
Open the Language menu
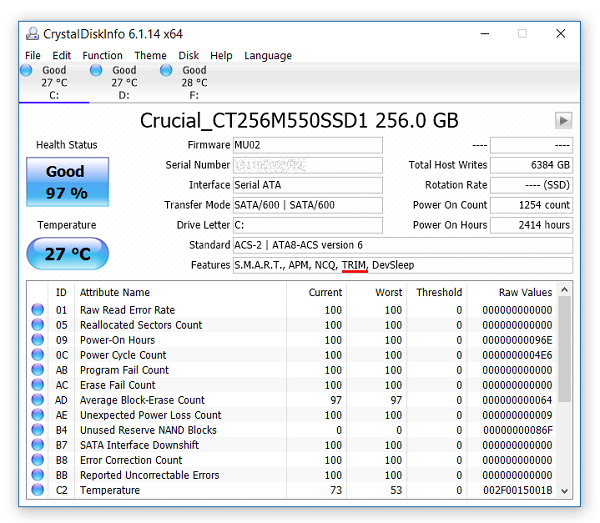coord(268,55)
